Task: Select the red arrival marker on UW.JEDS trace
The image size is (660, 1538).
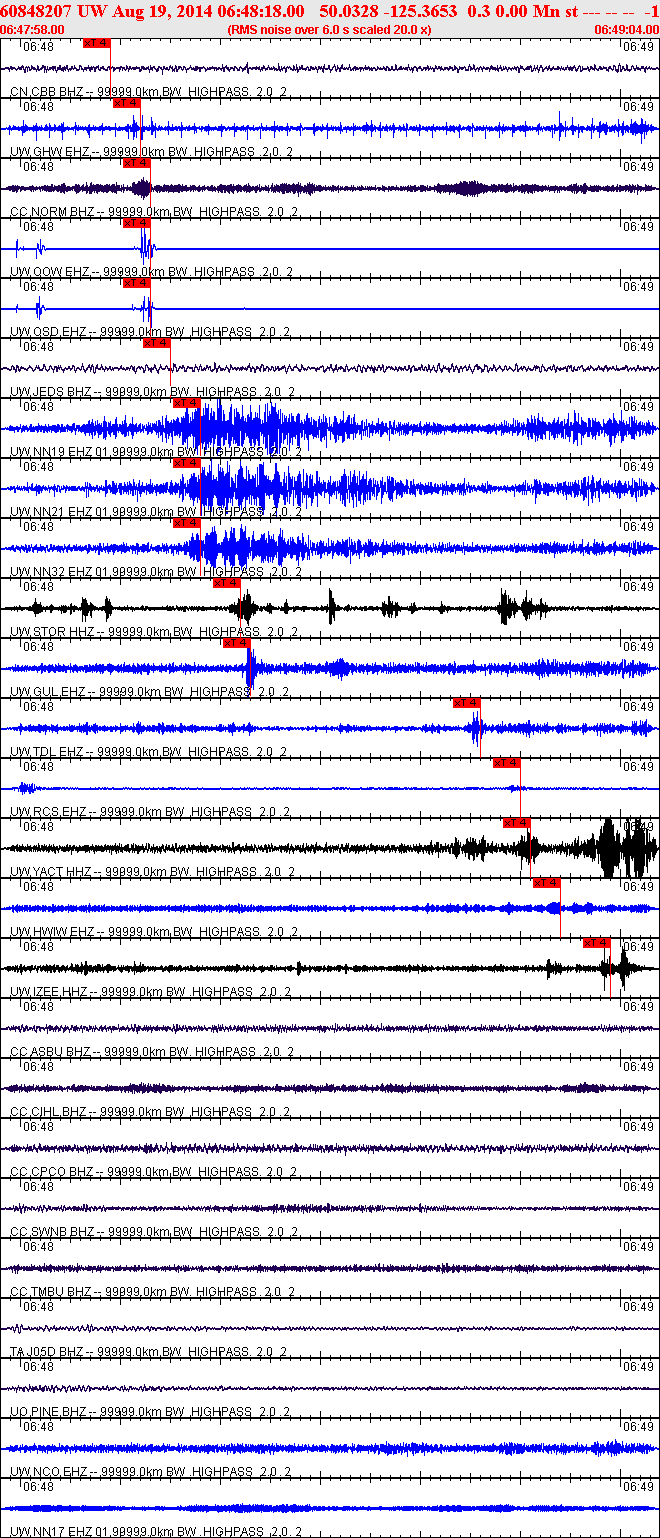Action: (157, 343)
